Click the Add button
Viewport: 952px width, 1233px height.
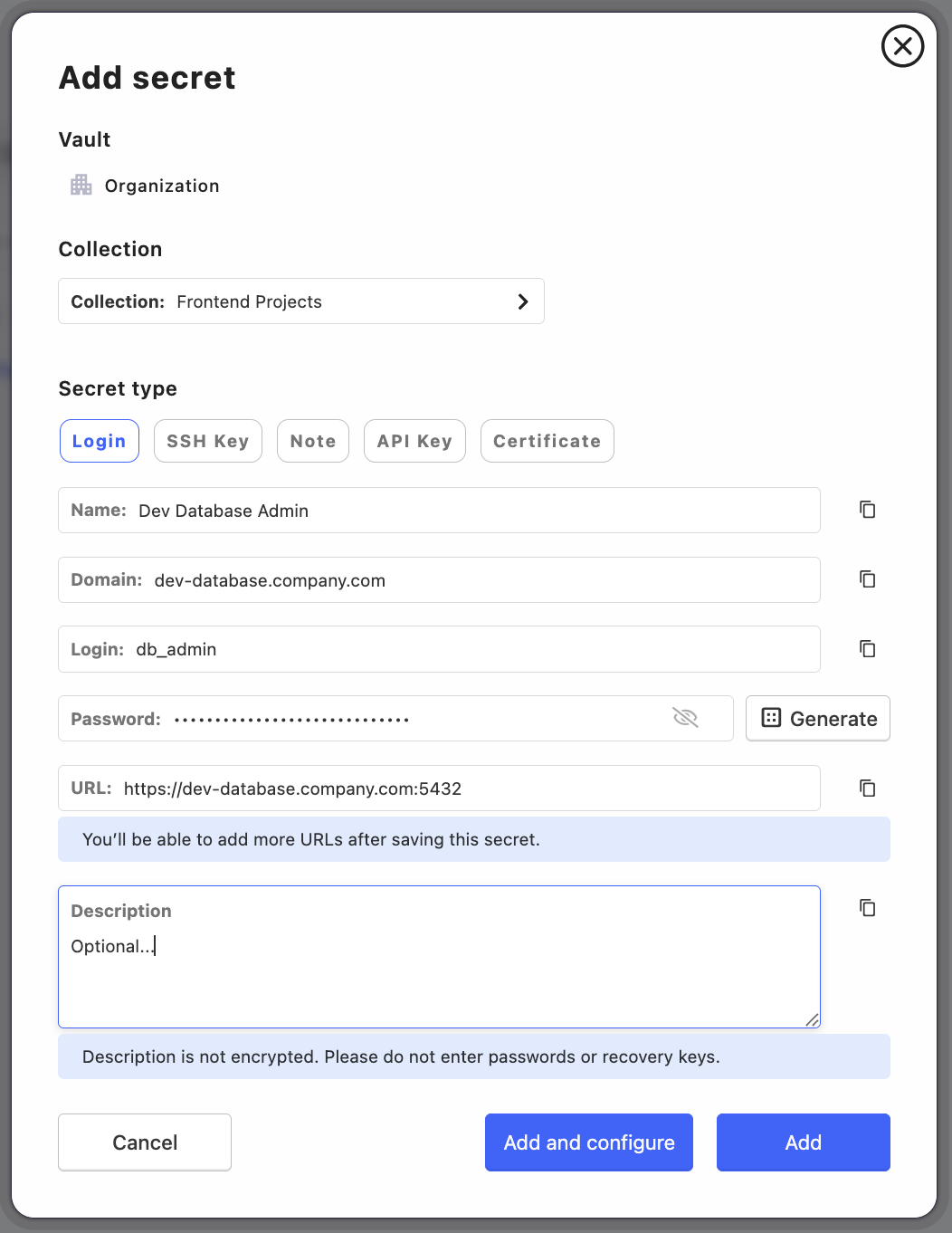click(804, 1142)
